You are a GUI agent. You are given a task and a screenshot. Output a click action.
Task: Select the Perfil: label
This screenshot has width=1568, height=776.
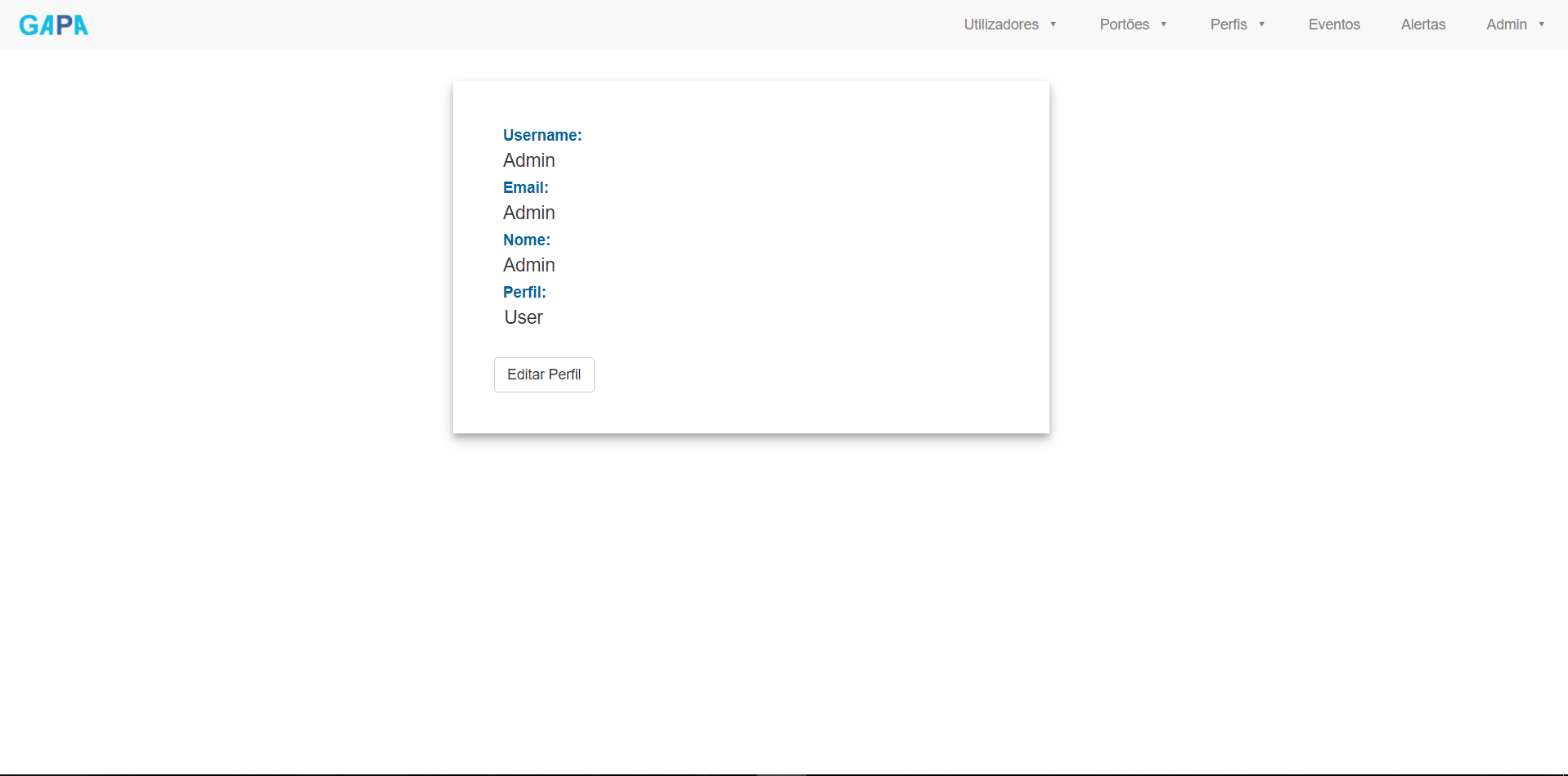524,293
